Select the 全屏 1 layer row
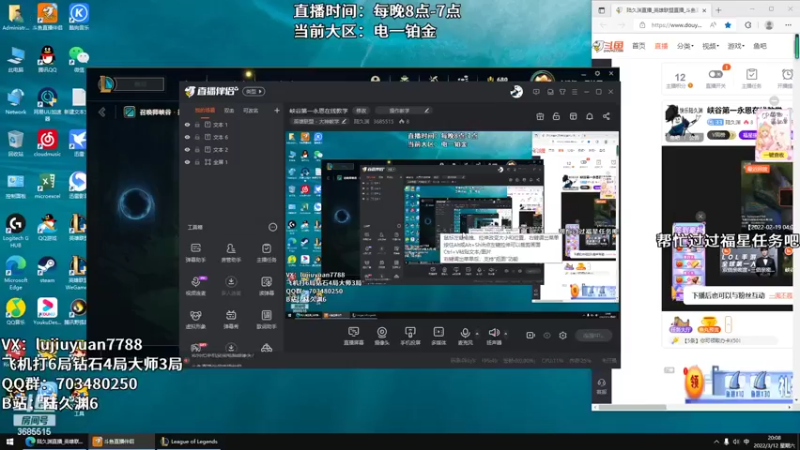This screenshot has width=800, height=450. (232, 162)
